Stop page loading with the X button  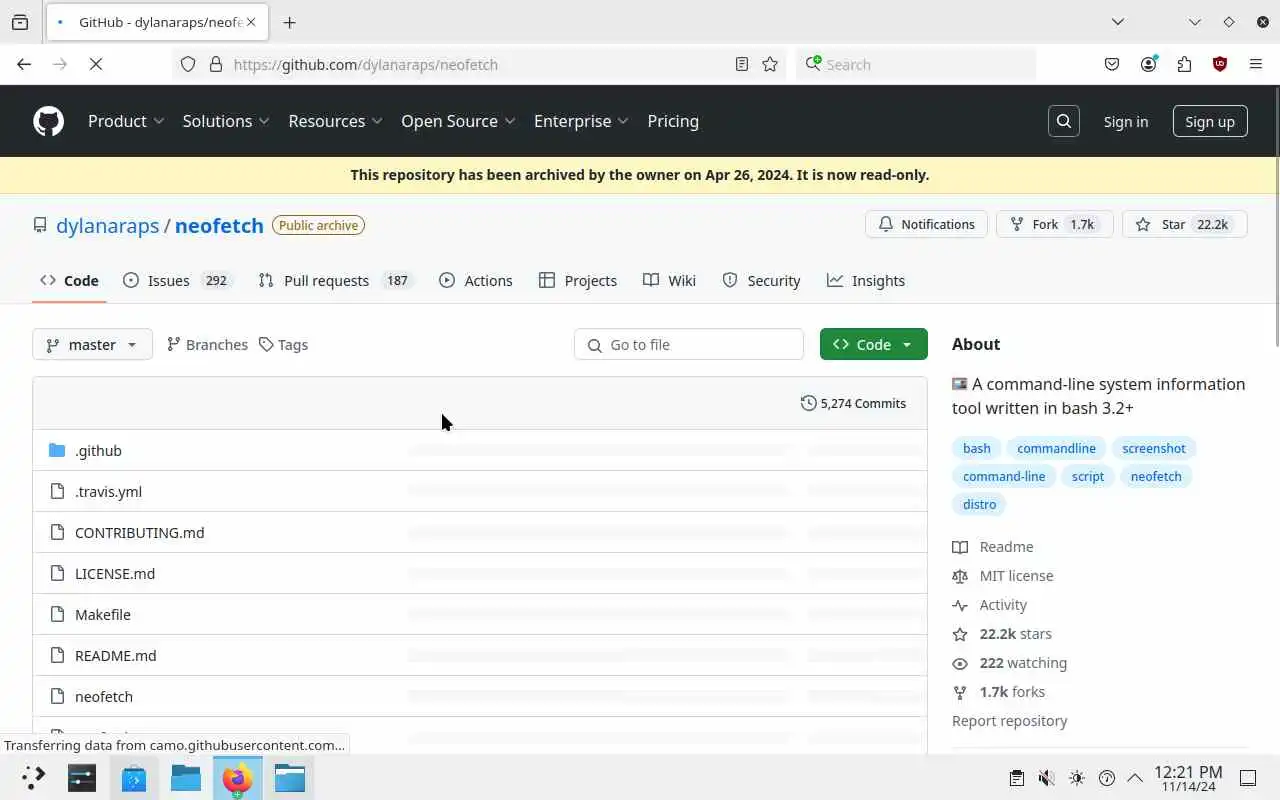point(96,64)
